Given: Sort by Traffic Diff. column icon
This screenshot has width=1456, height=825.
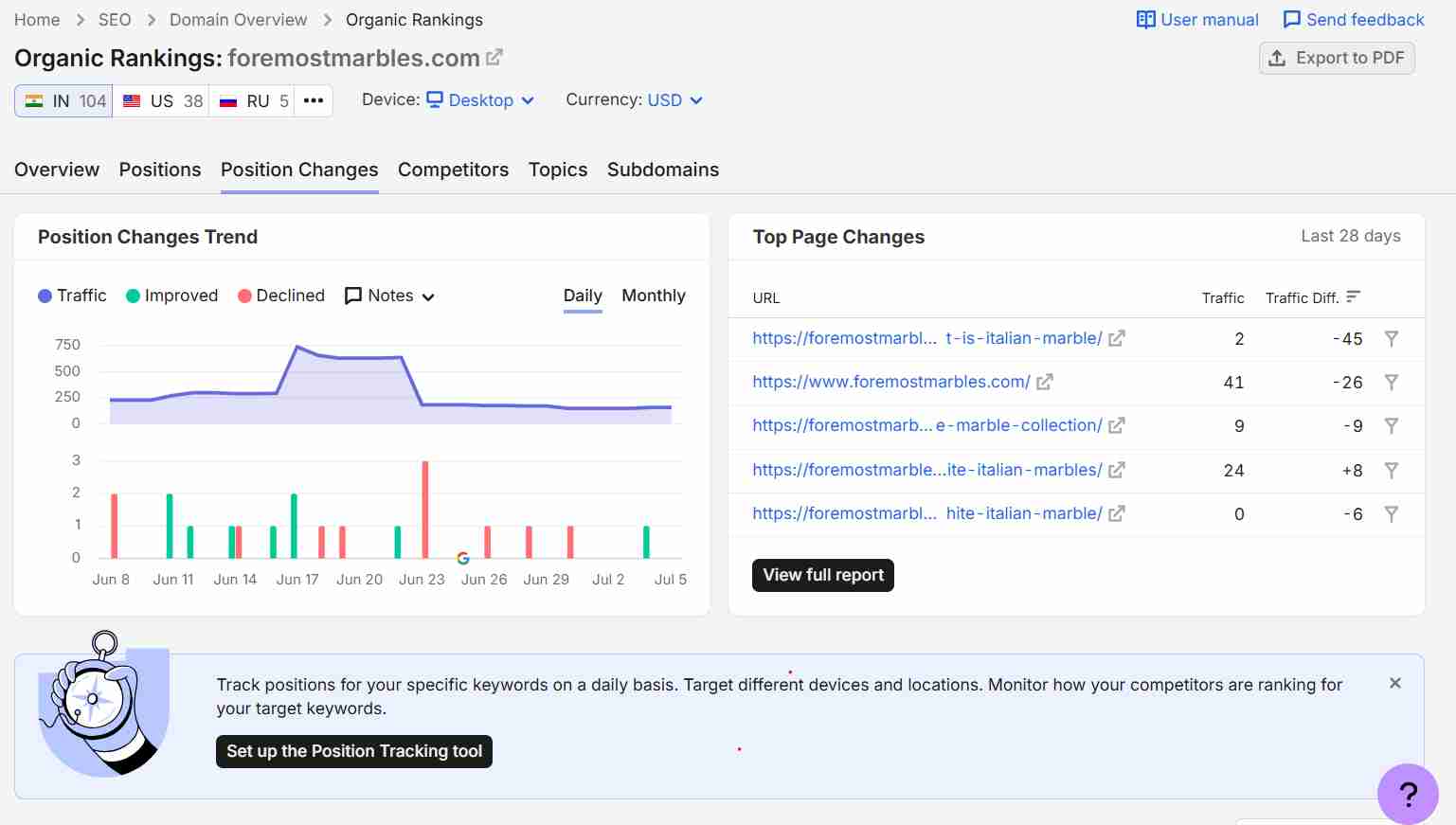Looking at the screenshot, I should (x=1353, y=297).
